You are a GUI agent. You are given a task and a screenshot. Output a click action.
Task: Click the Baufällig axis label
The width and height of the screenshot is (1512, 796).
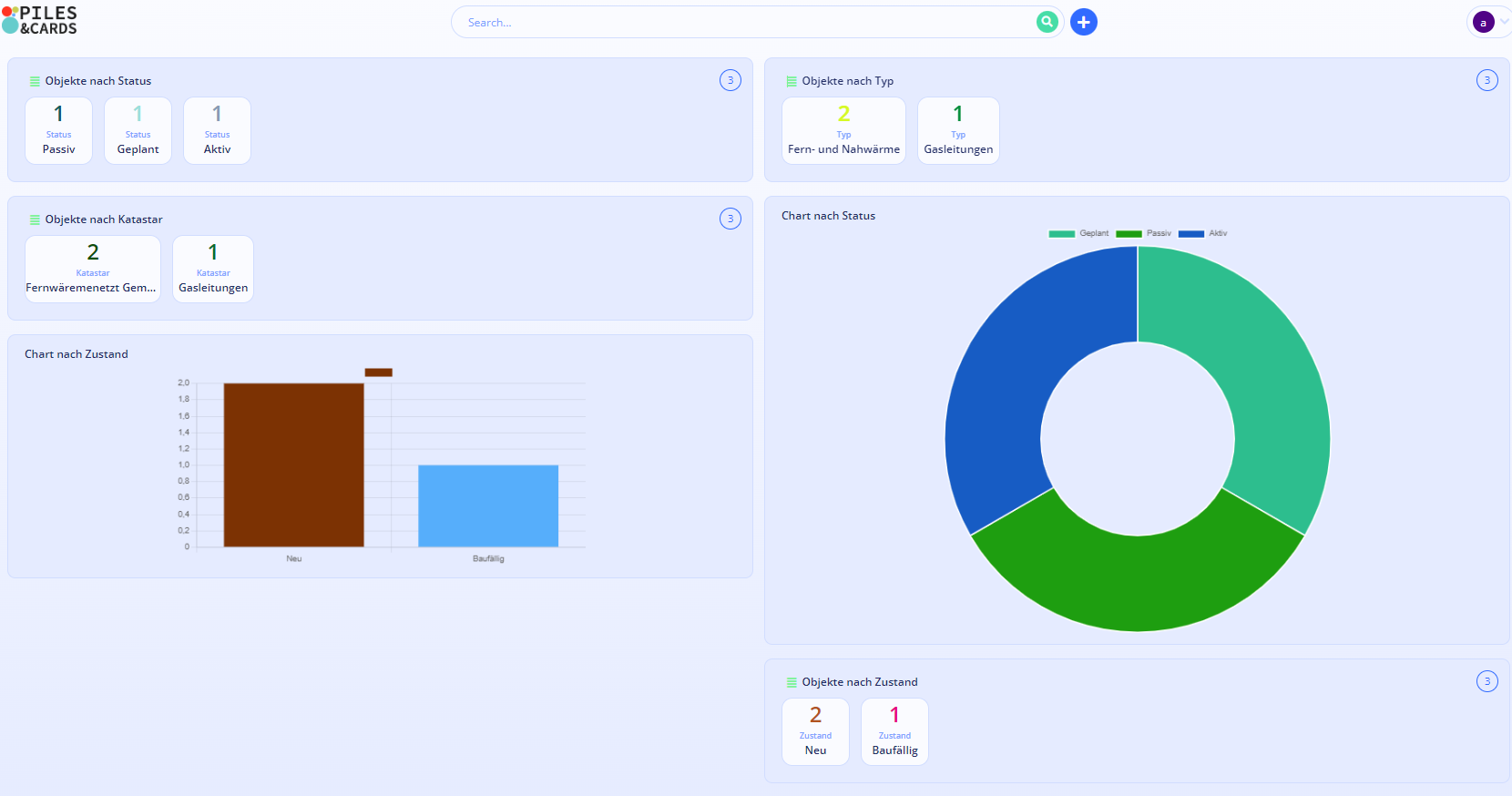click(488, 559)
